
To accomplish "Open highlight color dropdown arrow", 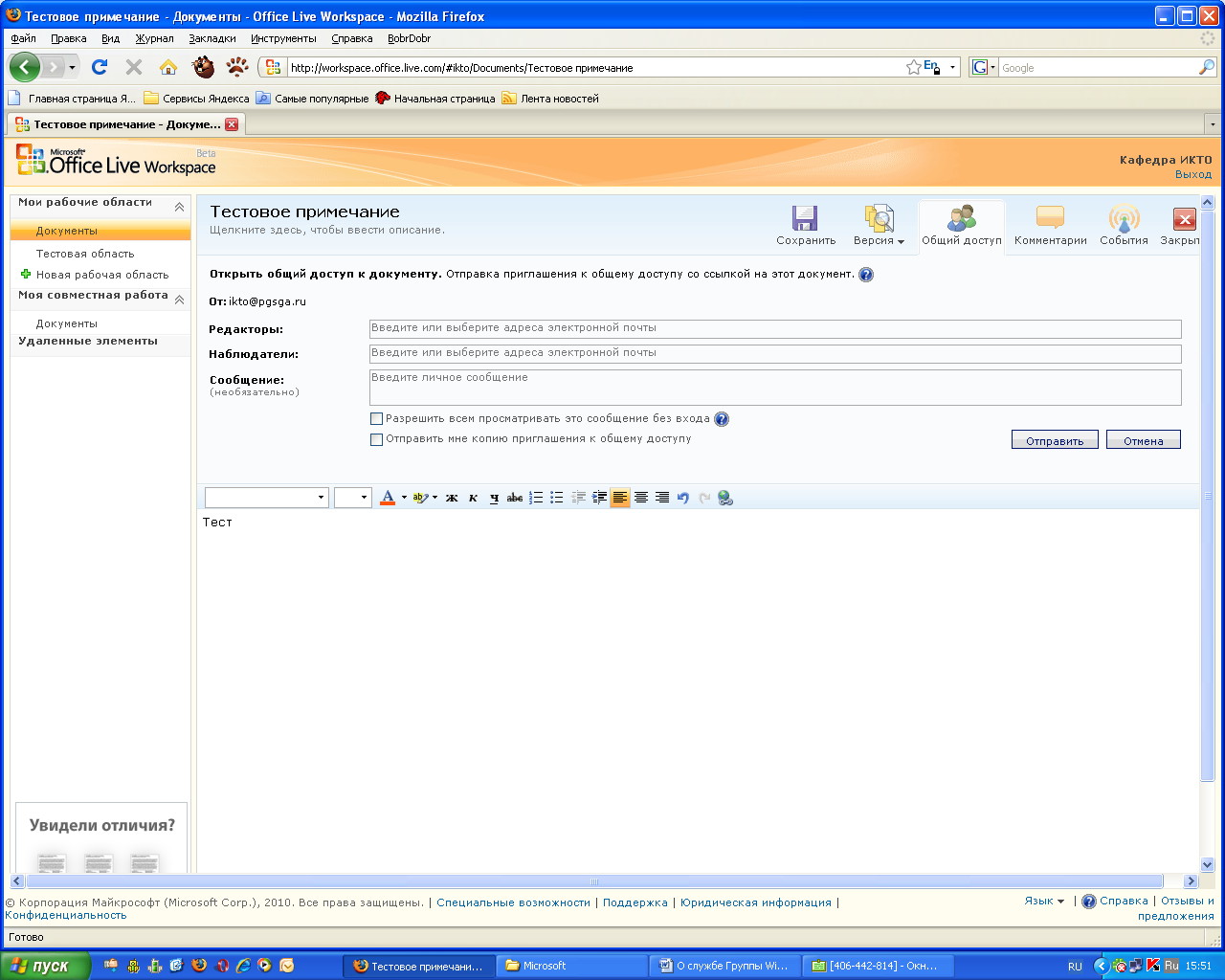I will click(434, 498).
